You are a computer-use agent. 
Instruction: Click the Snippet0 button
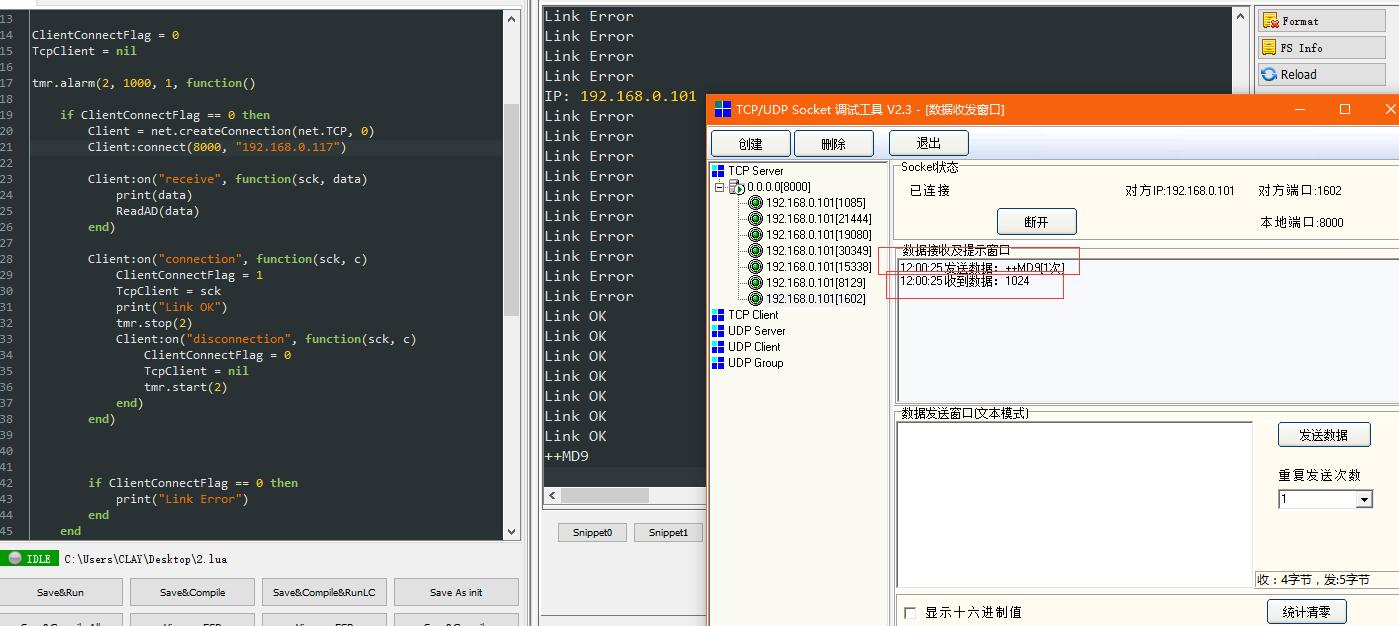(592, 532)
